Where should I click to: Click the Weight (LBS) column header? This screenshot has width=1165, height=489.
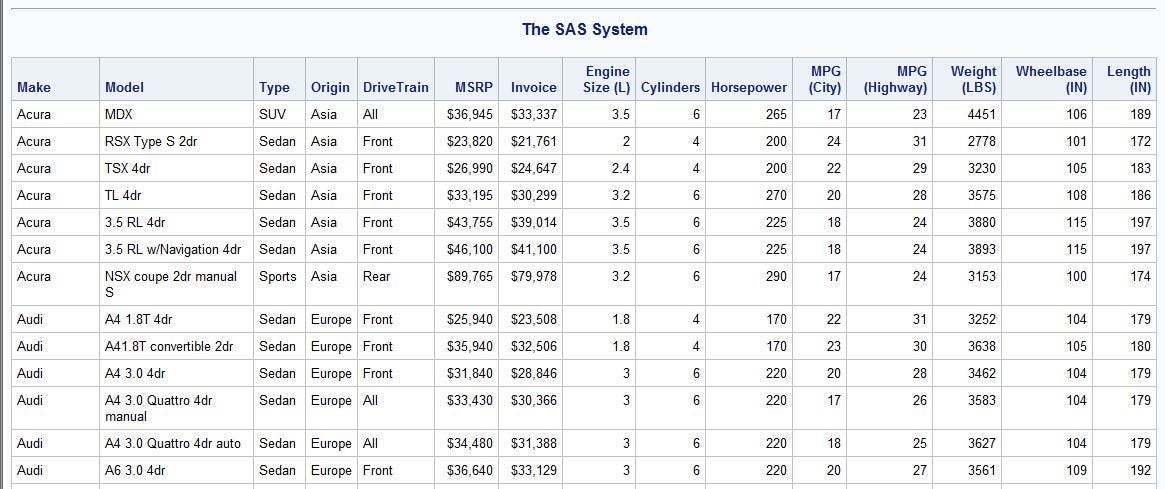(967, 80)
